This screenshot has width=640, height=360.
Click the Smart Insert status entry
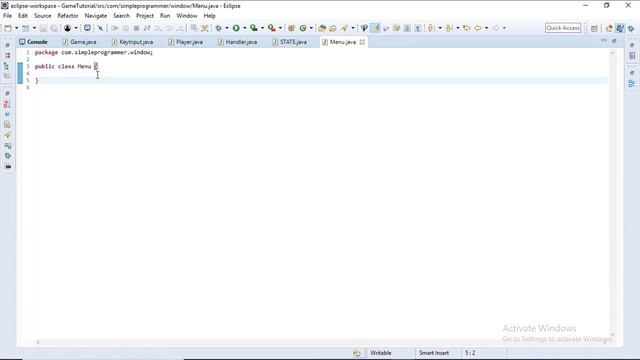coord(434,353)
